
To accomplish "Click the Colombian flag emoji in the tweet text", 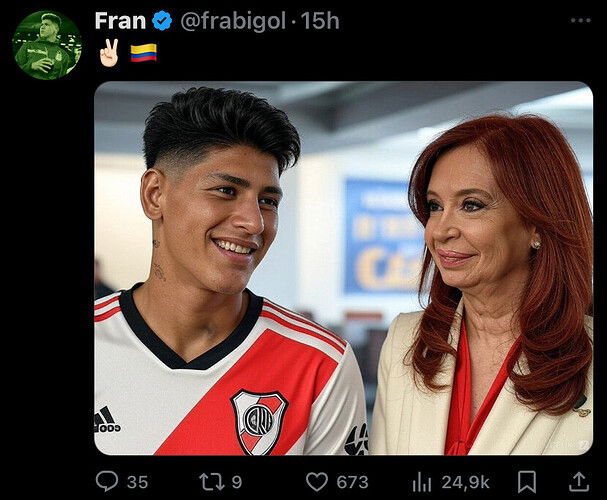I will pyautogui.click(x=144, y=53).
